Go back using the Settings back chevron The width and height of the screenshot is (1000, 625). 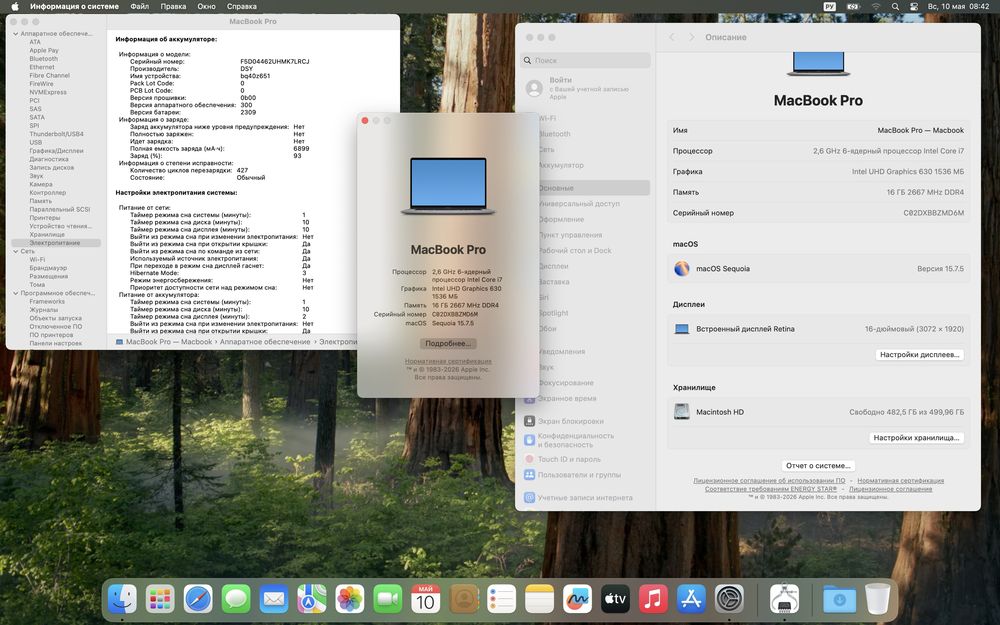click(x=672, y=38)
